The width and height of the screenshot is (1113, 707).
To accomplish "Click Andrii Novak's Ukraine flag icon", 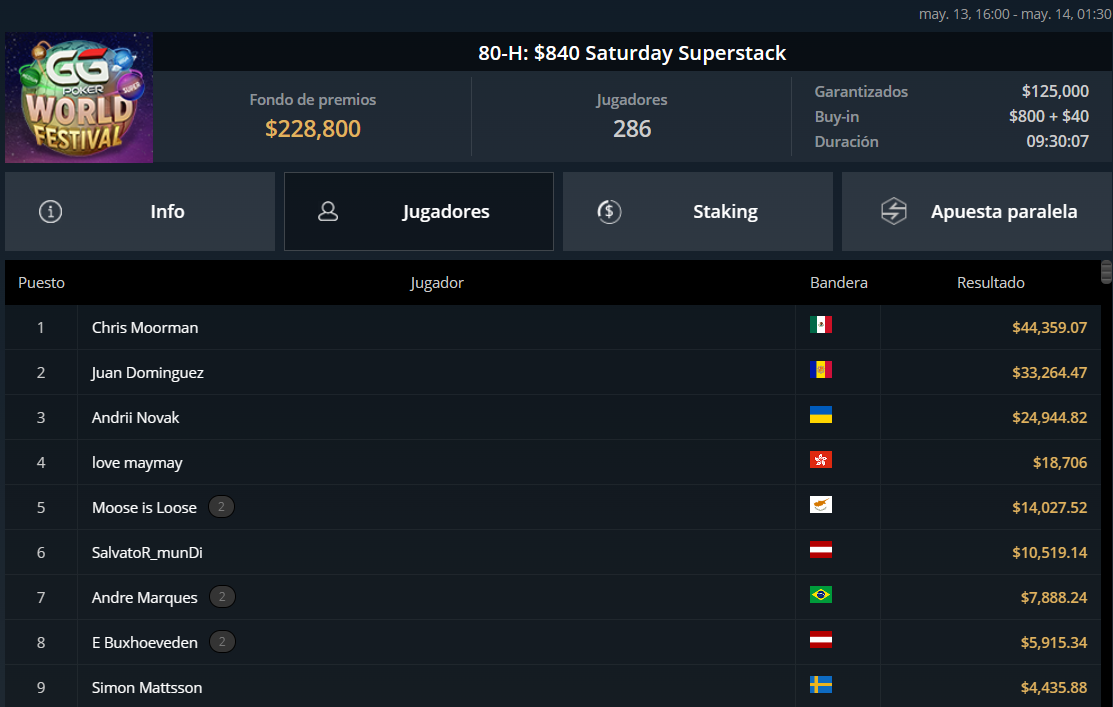I will tap(821, 415).
